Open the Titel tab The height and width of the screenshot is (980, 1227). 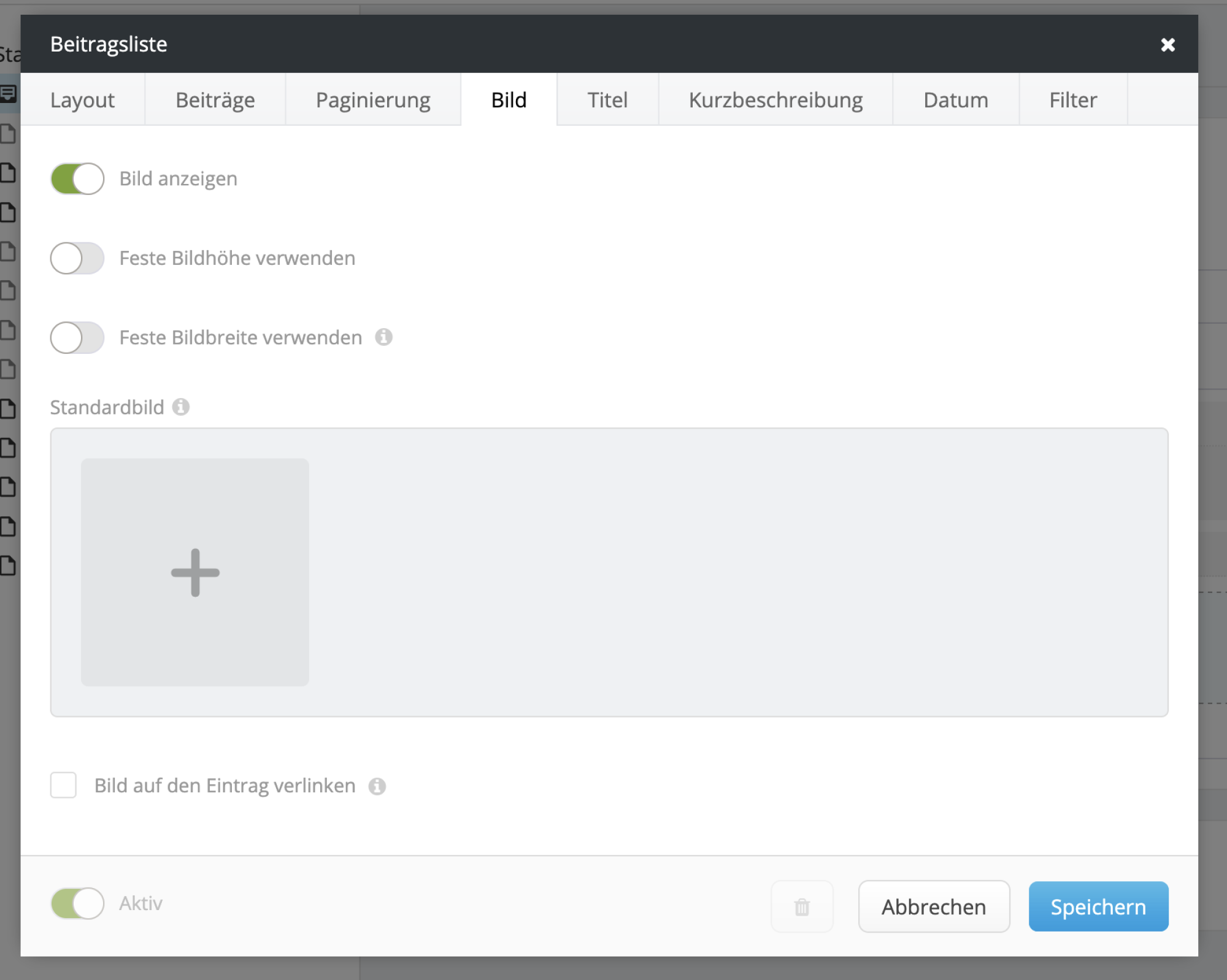pos(607,99)
